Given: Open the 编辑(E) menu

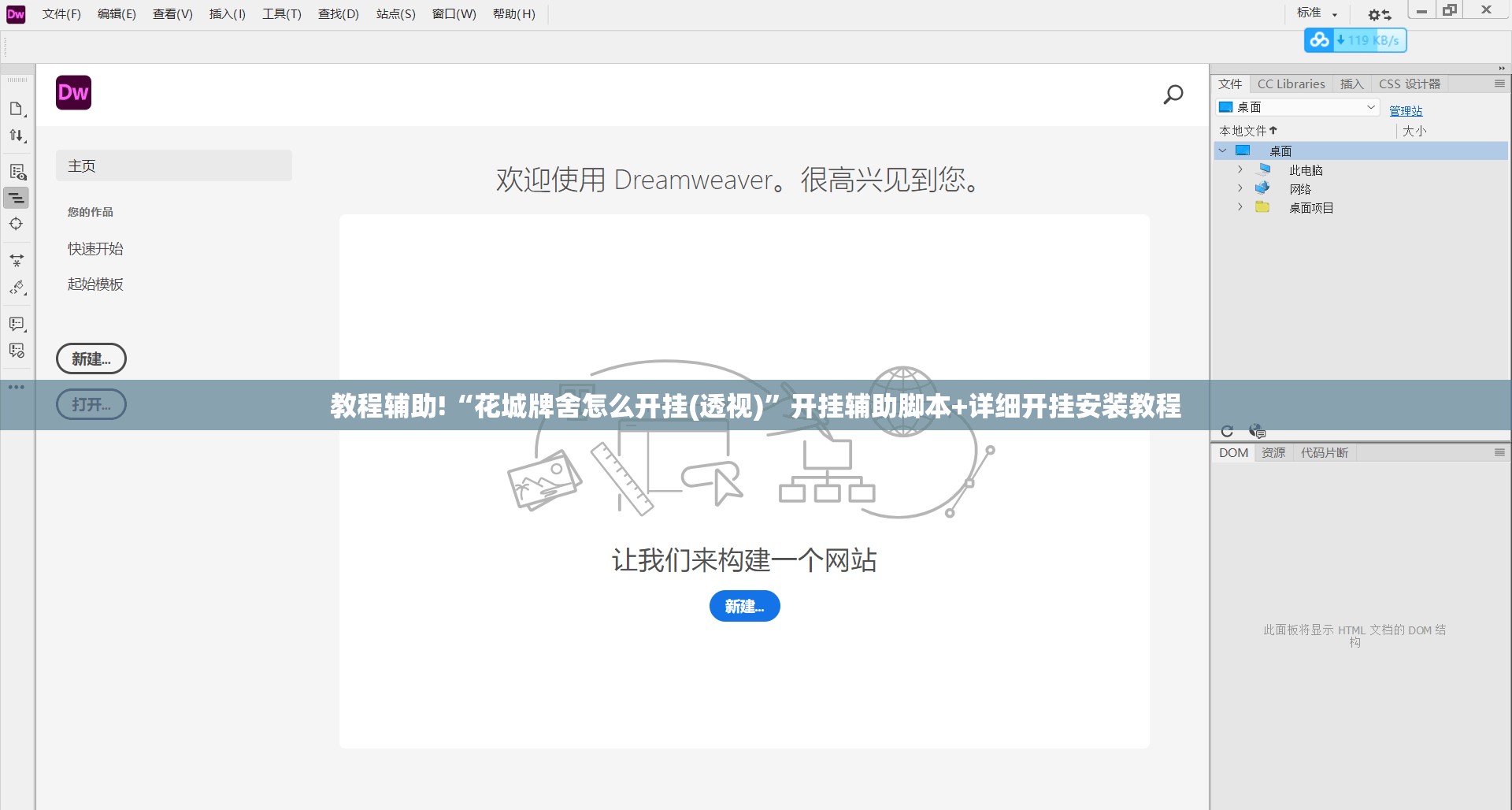Looking at the screenshot, I should click(117, 14).
